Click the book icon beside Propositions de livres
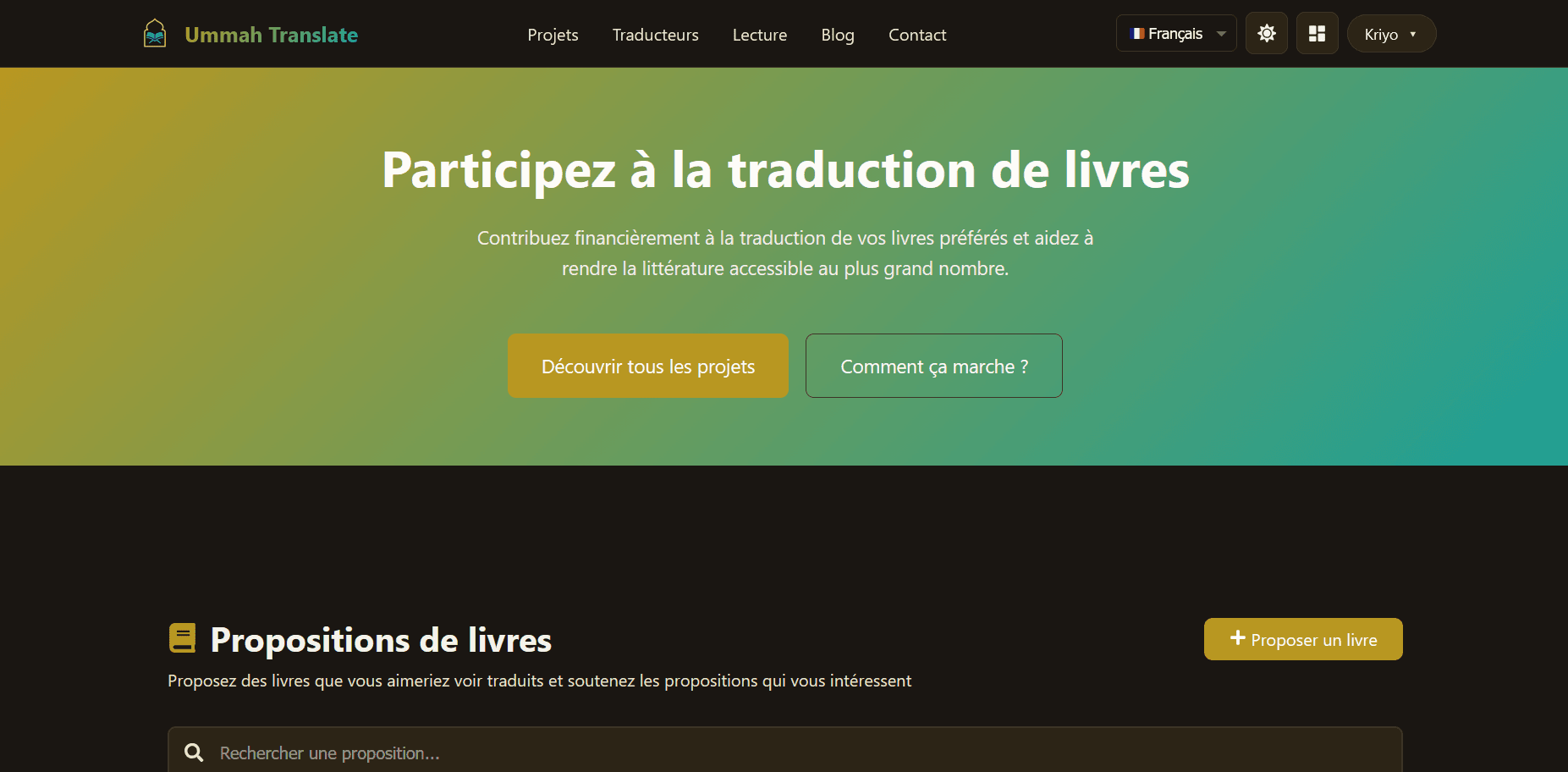Viewport: 1568px width, 772px height. (x=183, y=639)
